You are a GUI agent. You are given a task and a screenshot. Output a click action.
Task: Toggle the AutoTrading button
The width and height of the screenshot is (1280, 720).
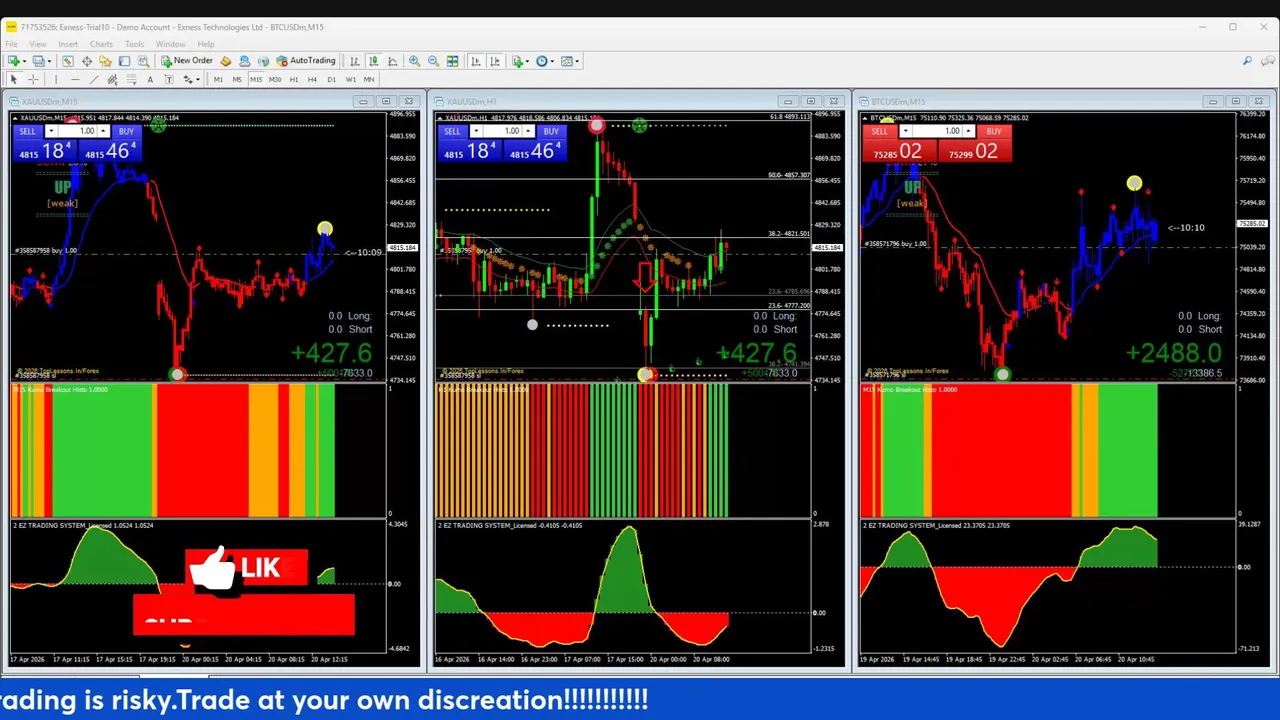click(x=306, y=61)
